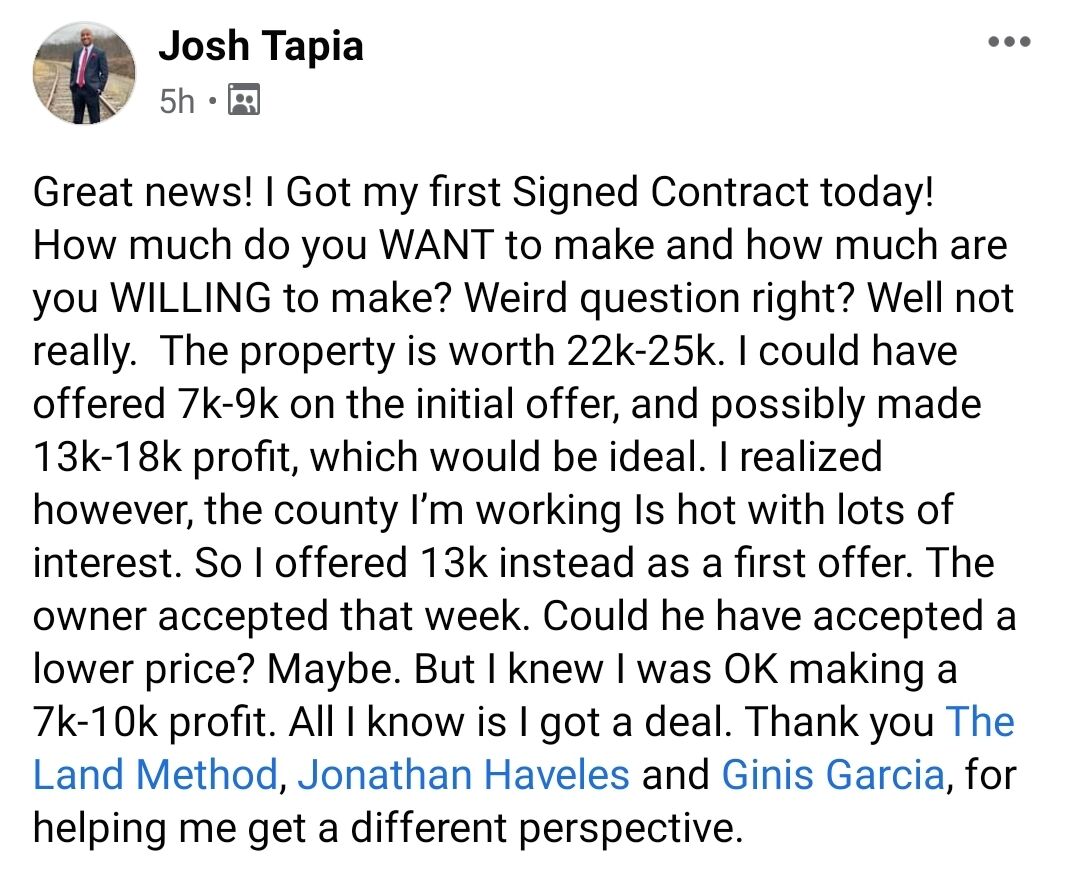Click the "Weird question right?" sentence
The image size is (1080, 887).
point(655,298)
